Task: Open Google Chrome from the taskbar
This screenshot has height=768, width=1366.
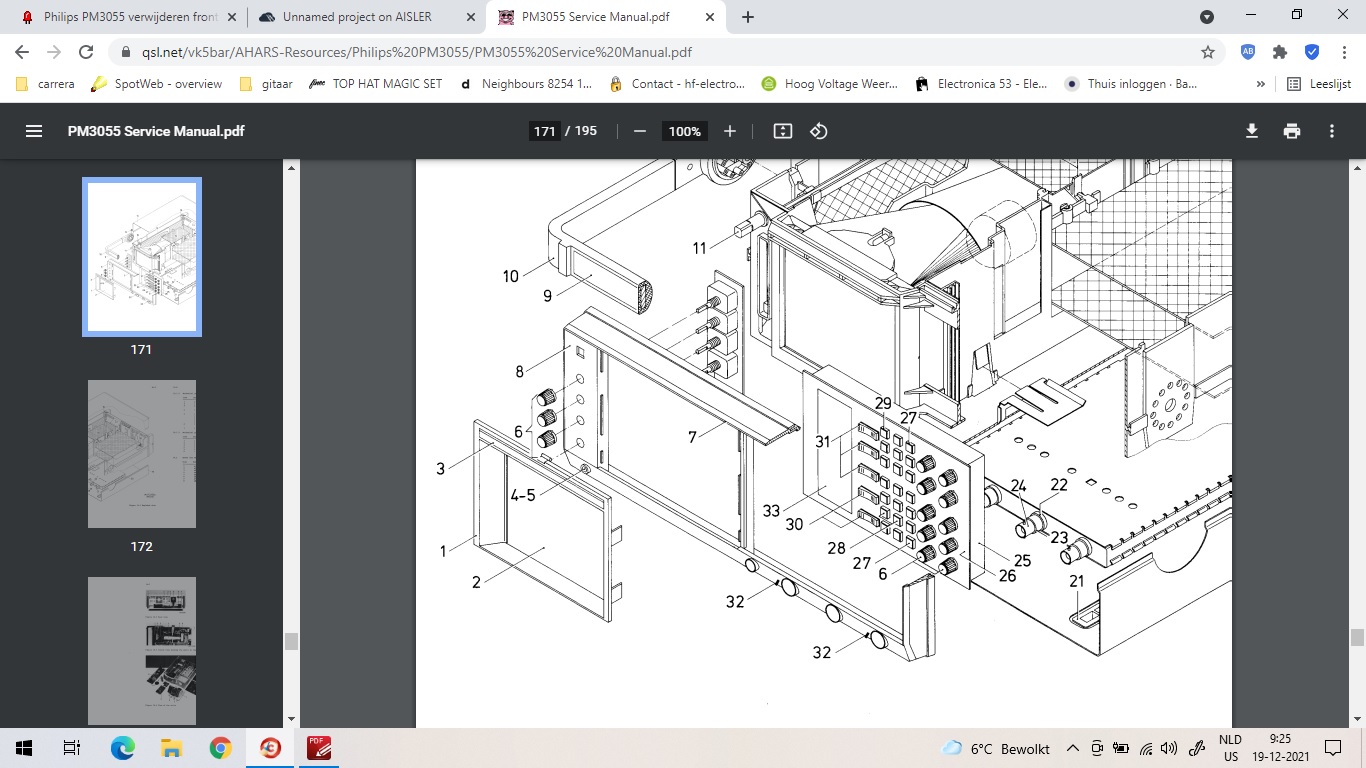Action: (x=221, y=748)
